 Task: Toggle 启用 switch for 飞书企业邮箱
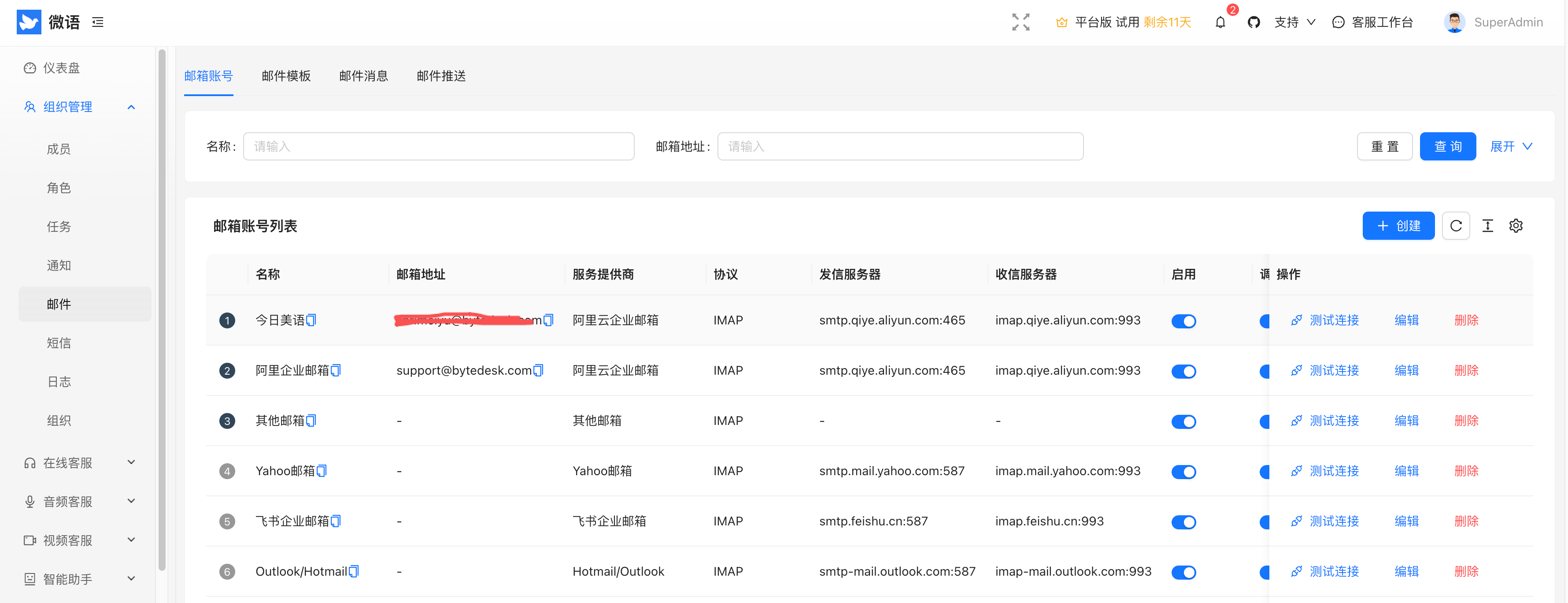point(1183,522)
